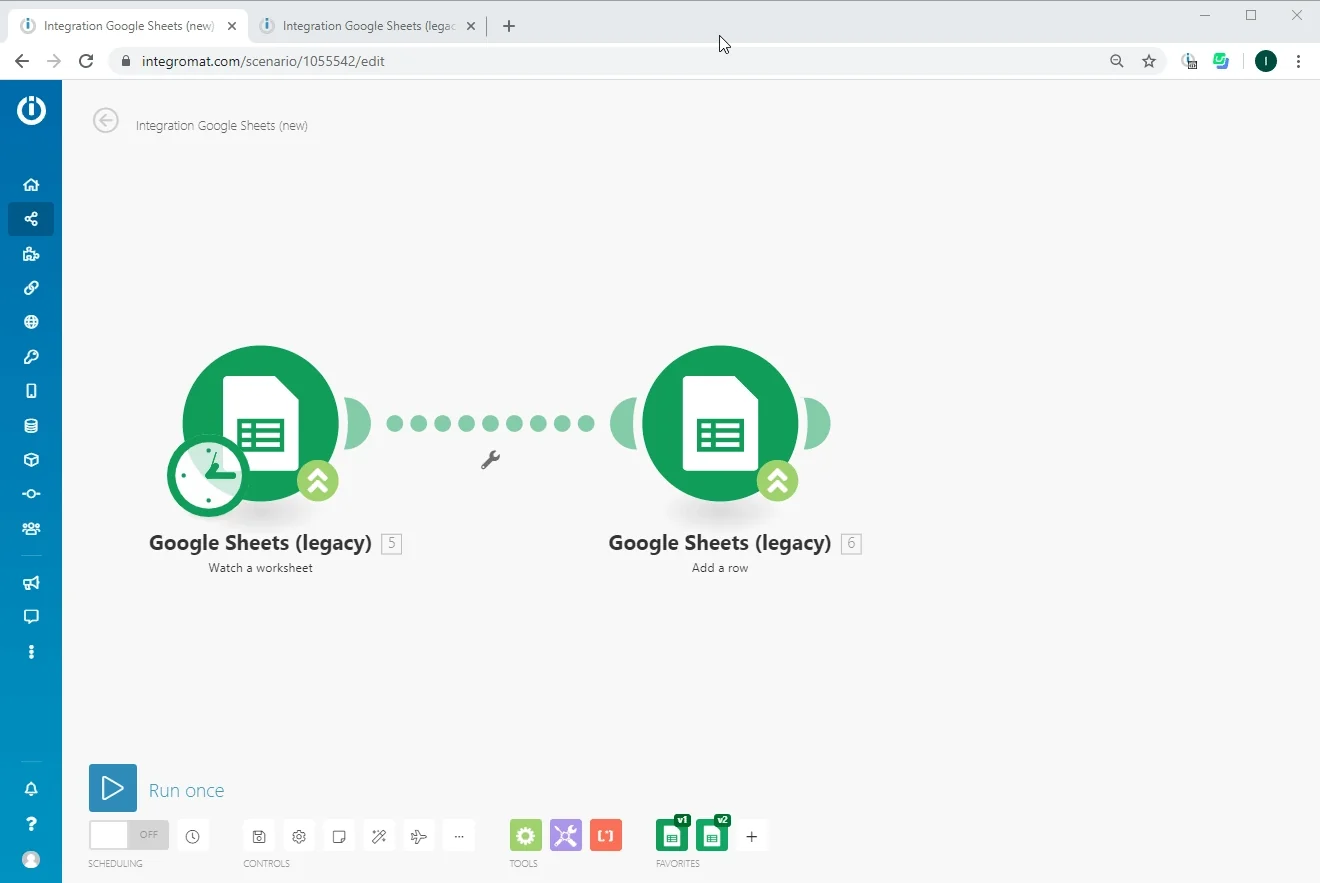This screenshot has height=883, width=1320.
Task: Click module number badge 6
Action: (x=851, y=544)
